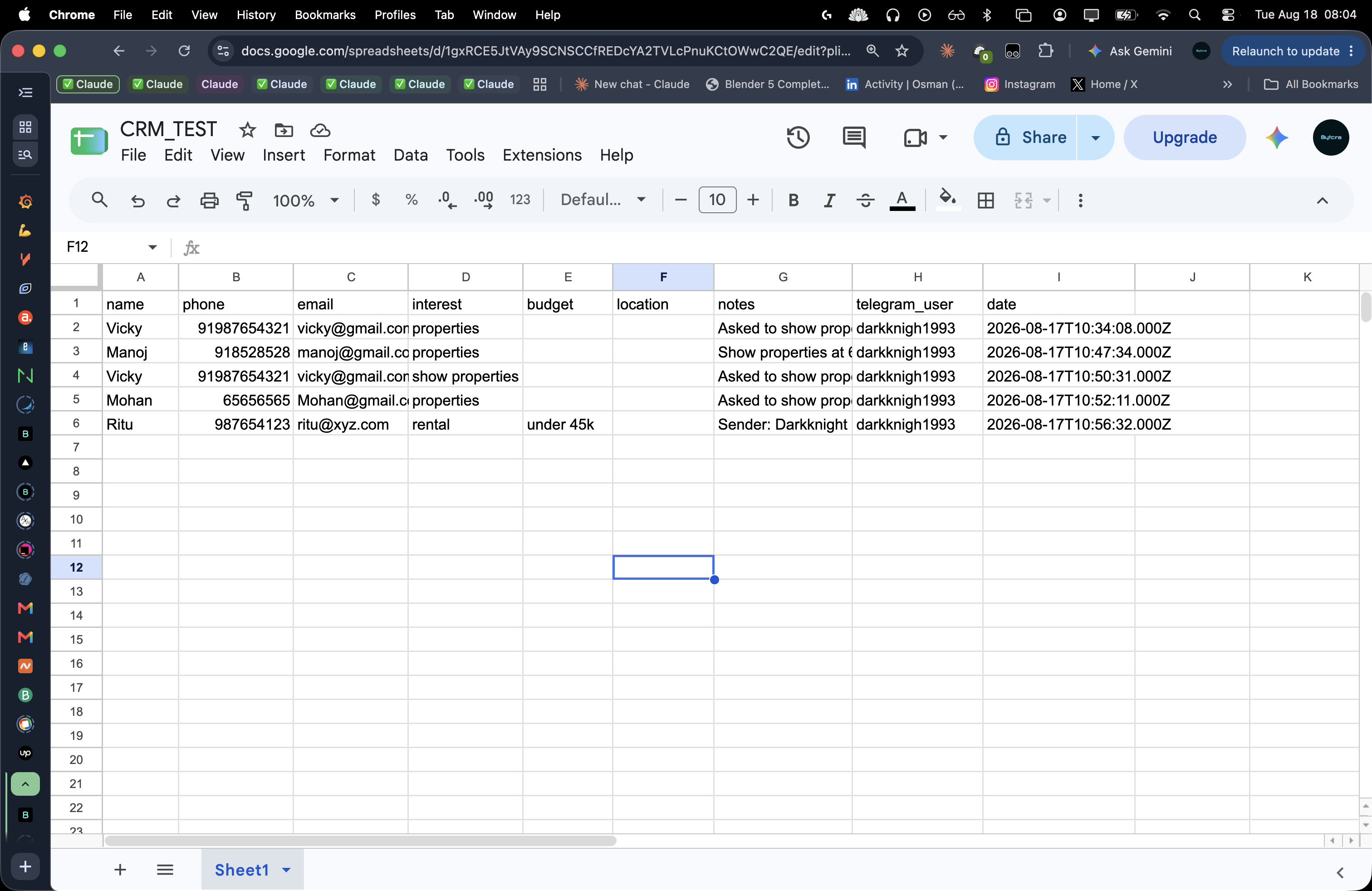1372x891 pixels.
Task: Click the Sheets home logo
Action: click(89, 141)
